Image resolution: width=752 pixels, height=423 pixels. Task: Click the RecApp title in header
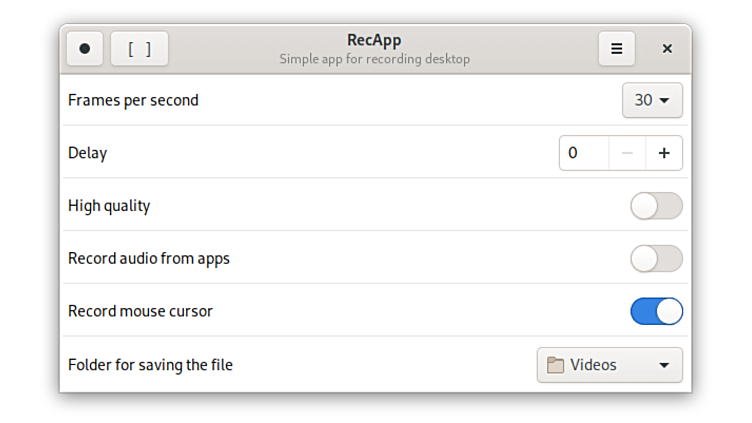(x=374, y=41)
